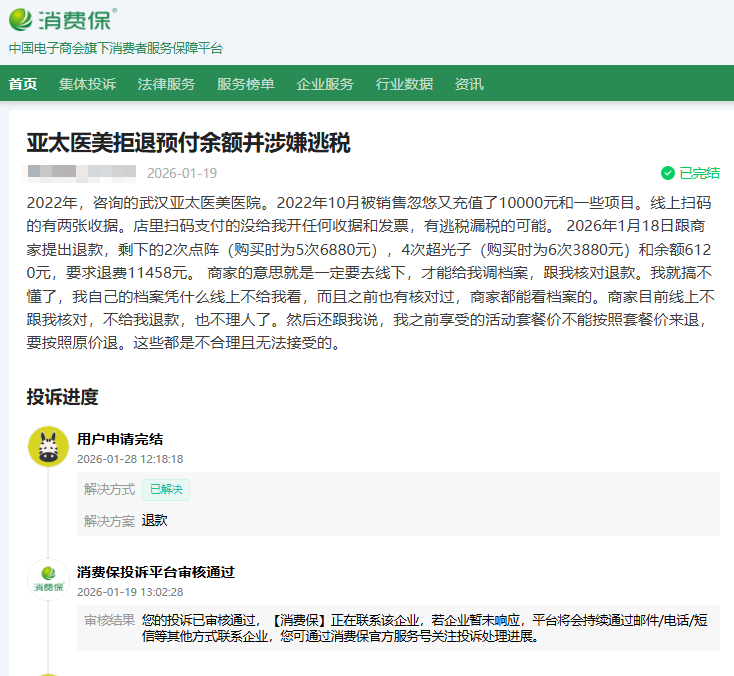Image resolution: width=734 pixels, height=676 pixels.
Task: Switch to the 行业数据 section
Action: click(404, 84)
